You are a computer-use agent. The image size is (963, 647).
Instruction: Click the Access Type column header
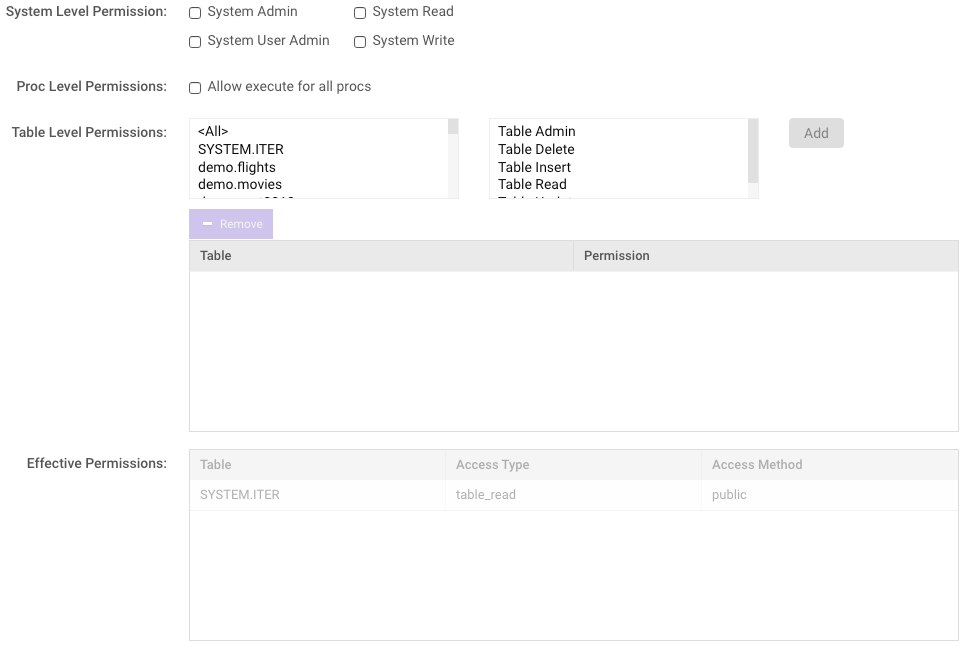pos(492,465)
